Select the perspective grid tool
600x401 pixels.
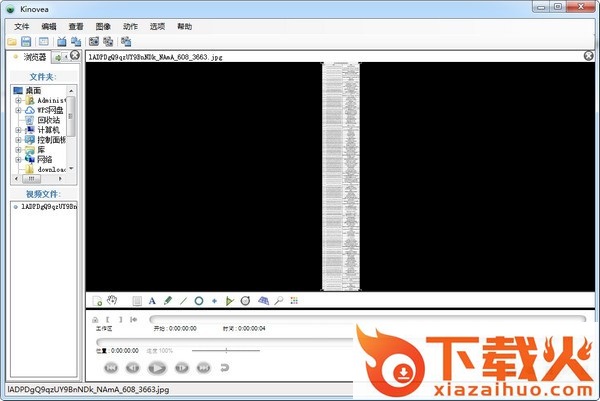coord(262,300)
